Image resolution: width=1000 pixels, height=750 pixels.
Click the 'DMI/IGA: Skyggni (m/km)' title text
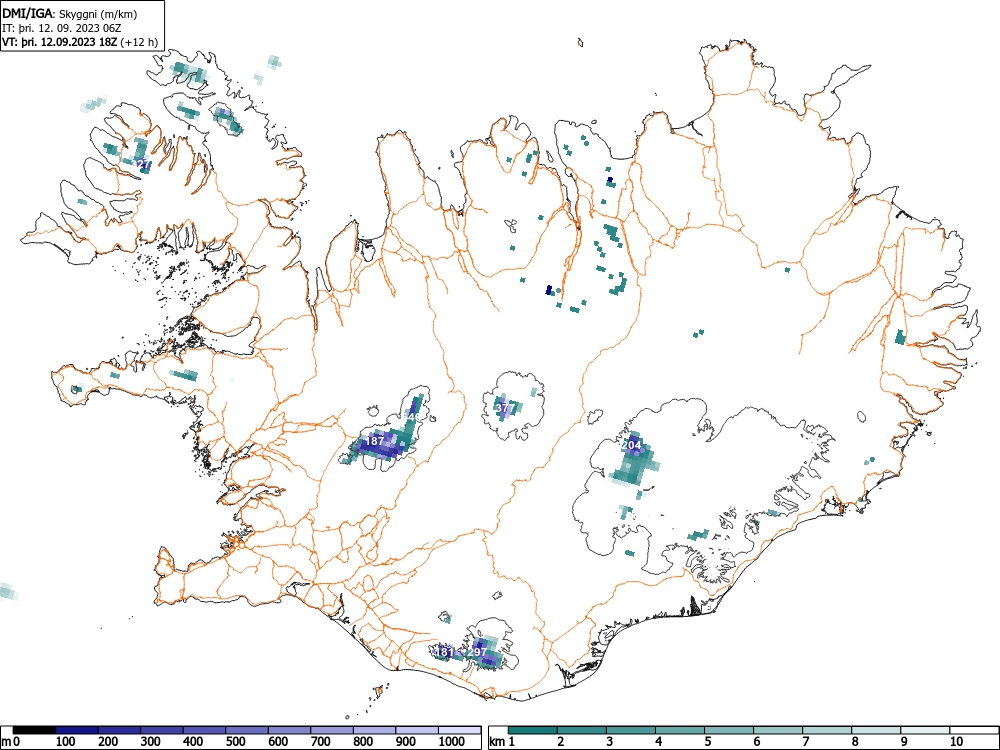pos(70,14)
